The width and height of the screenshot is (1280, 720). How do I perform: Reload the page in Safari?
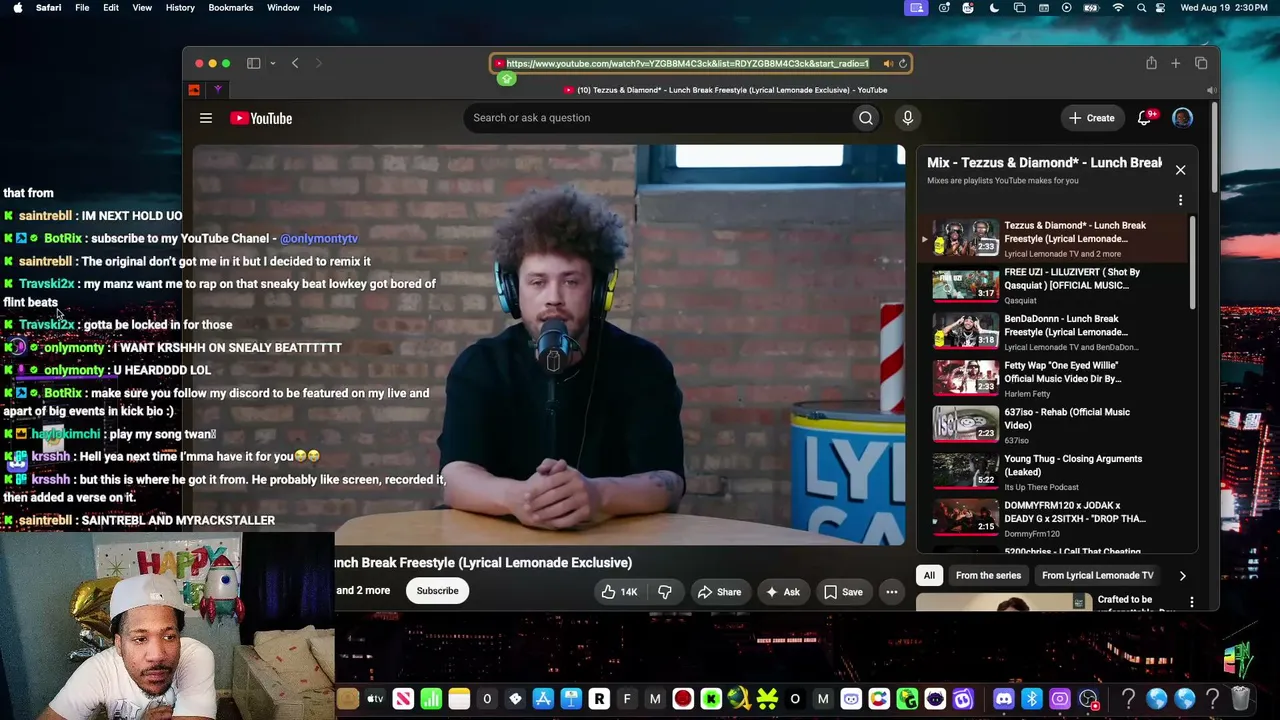pyautogui.click(x=902, y=64)
